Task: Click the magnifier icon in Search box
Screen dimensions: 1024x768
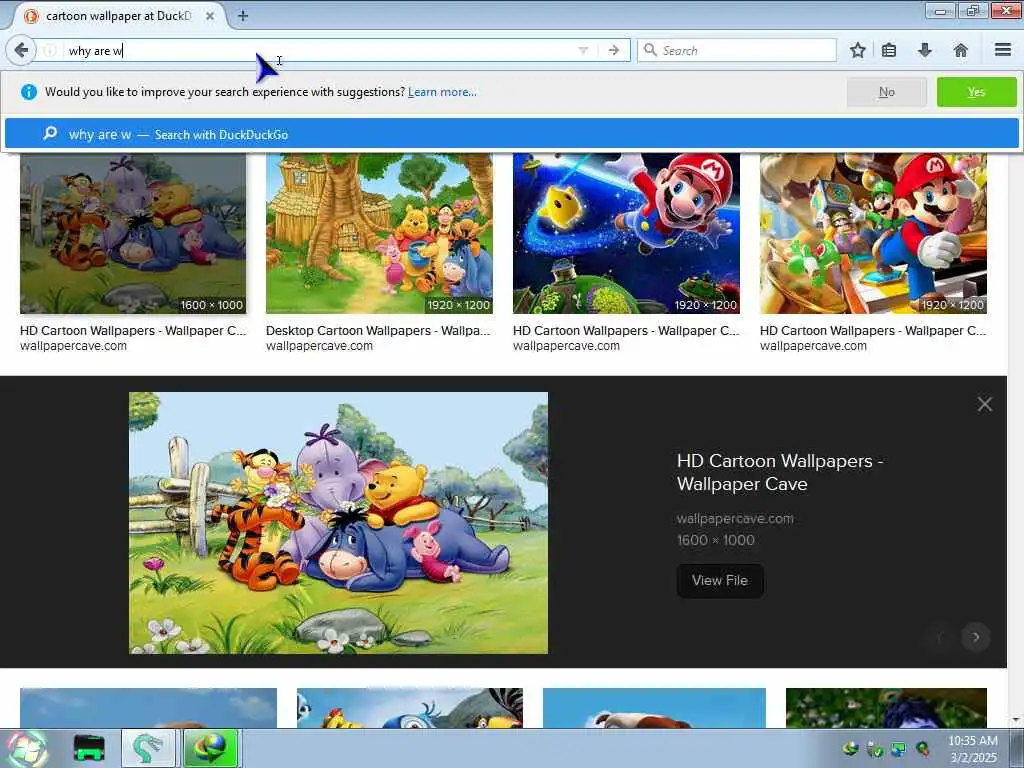Action: click(x=650, y=50)
